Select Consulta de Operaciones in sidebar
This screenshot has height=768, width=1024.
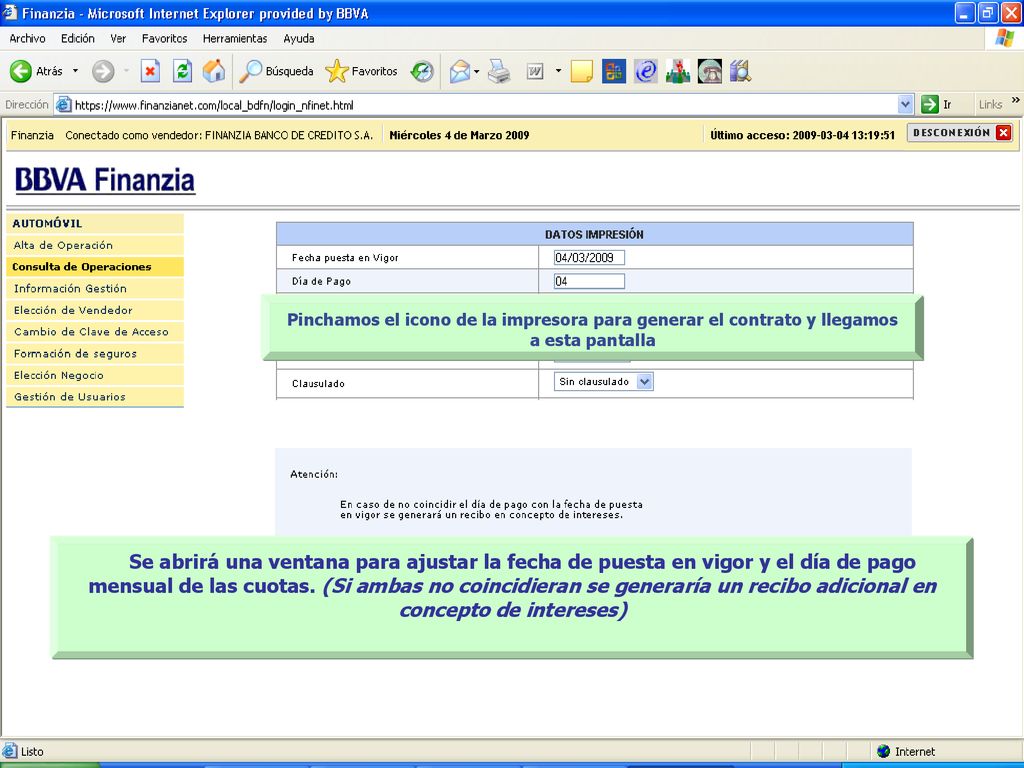click(95, 266)
